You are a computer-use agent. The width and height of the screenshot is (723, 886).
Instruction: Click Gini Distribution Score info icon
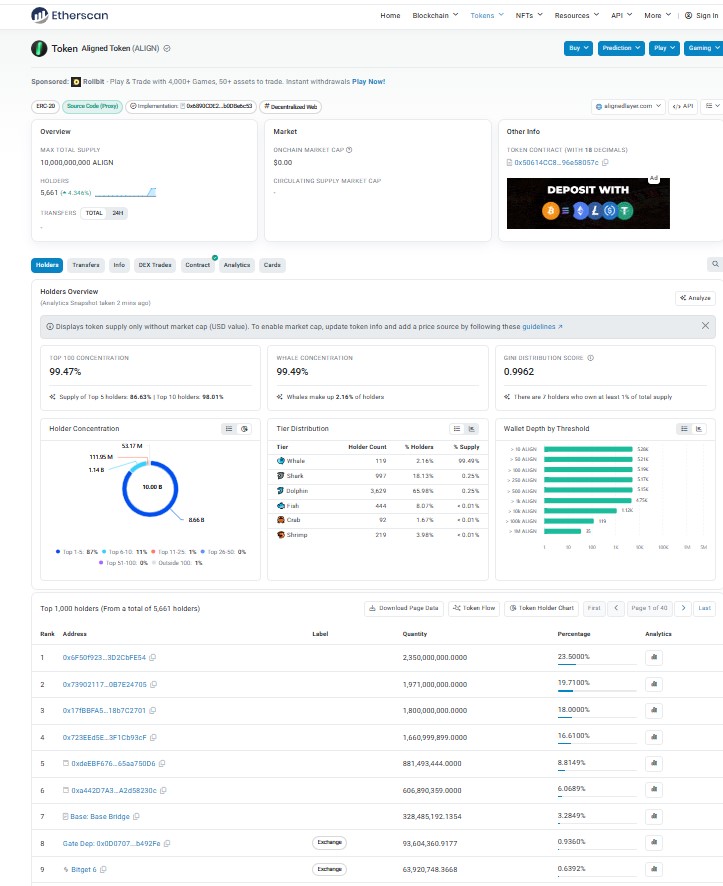point(590,358)
